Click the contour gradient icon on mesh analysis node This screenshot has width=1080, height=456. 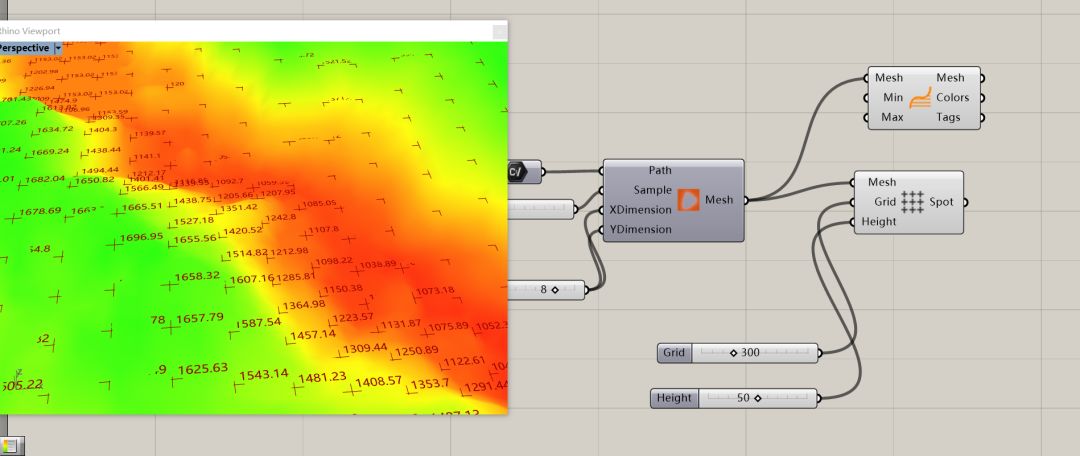(x=921, y=98)
